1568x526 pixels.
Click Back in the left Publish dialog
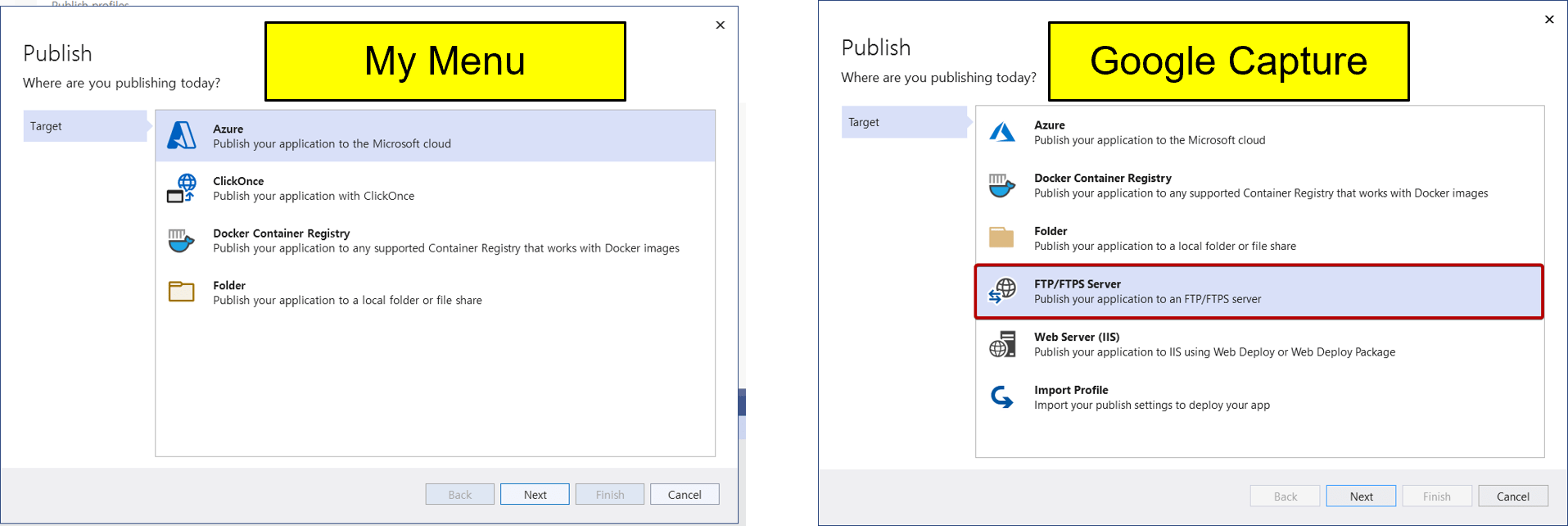pos(459,494)
